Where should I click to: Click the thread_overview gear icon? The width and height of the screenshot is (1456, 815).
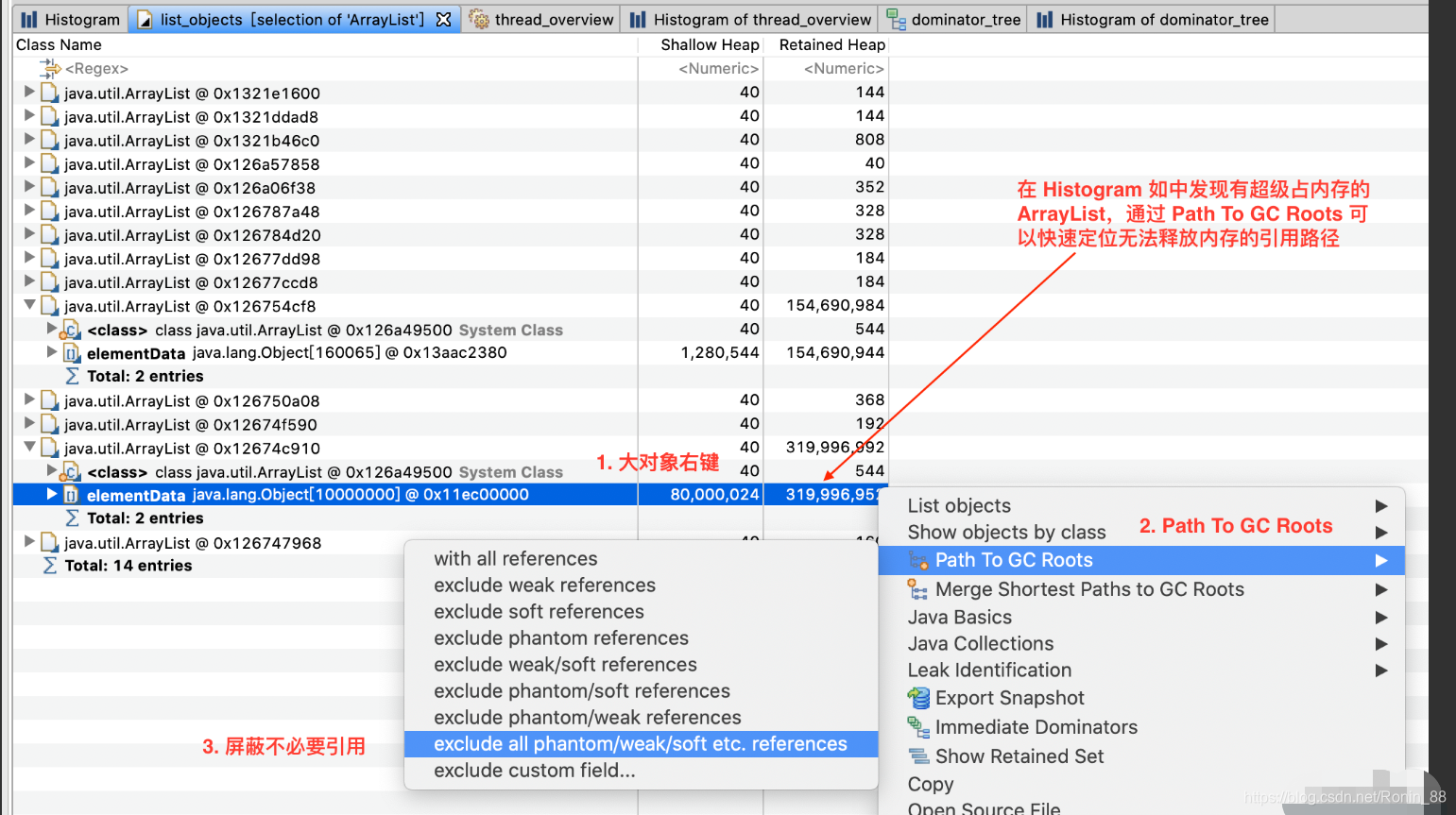click(x=479, y=20)
